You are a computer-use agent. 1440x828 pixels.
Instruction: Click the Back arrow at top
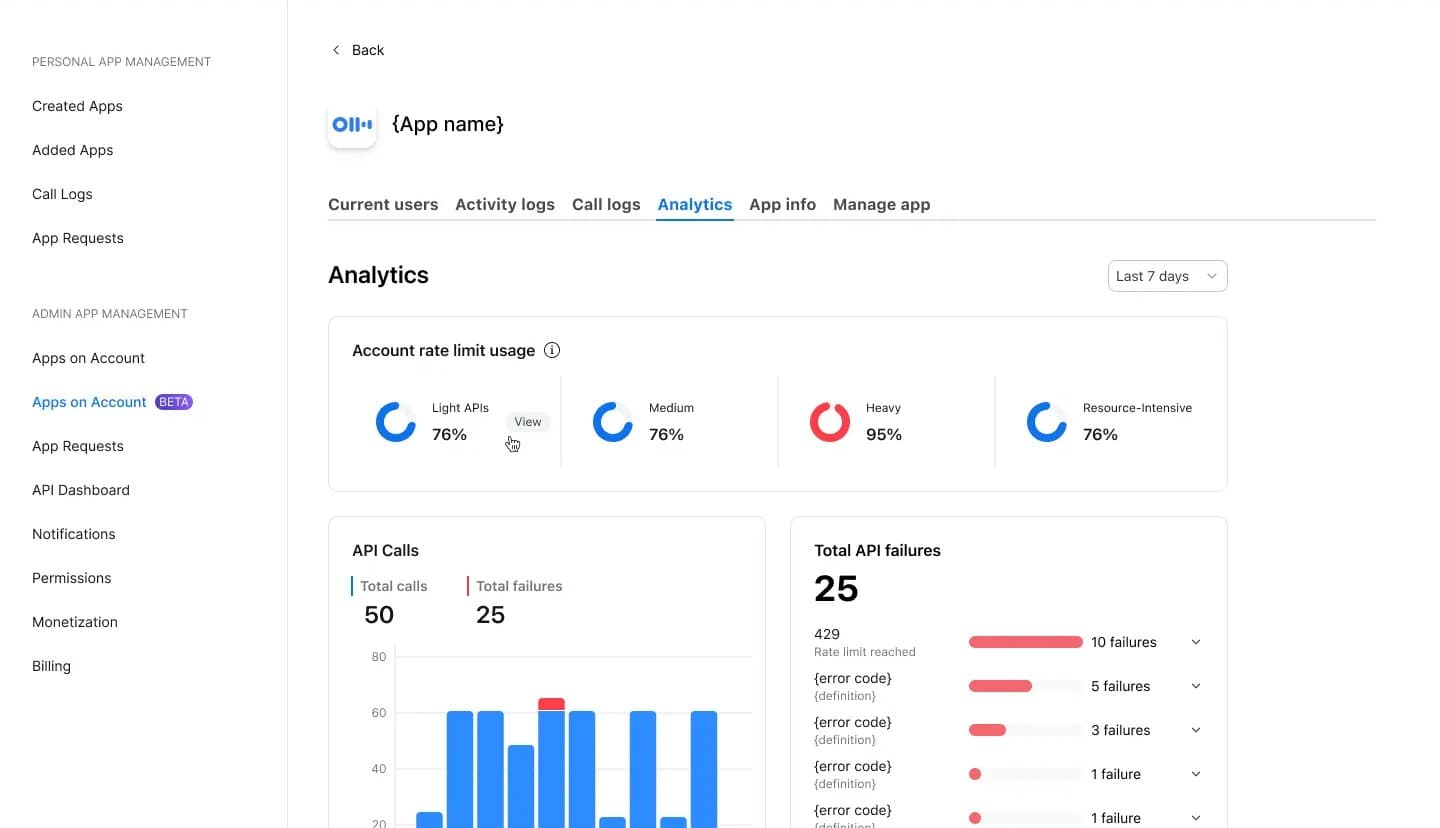(x=336, y=50)
